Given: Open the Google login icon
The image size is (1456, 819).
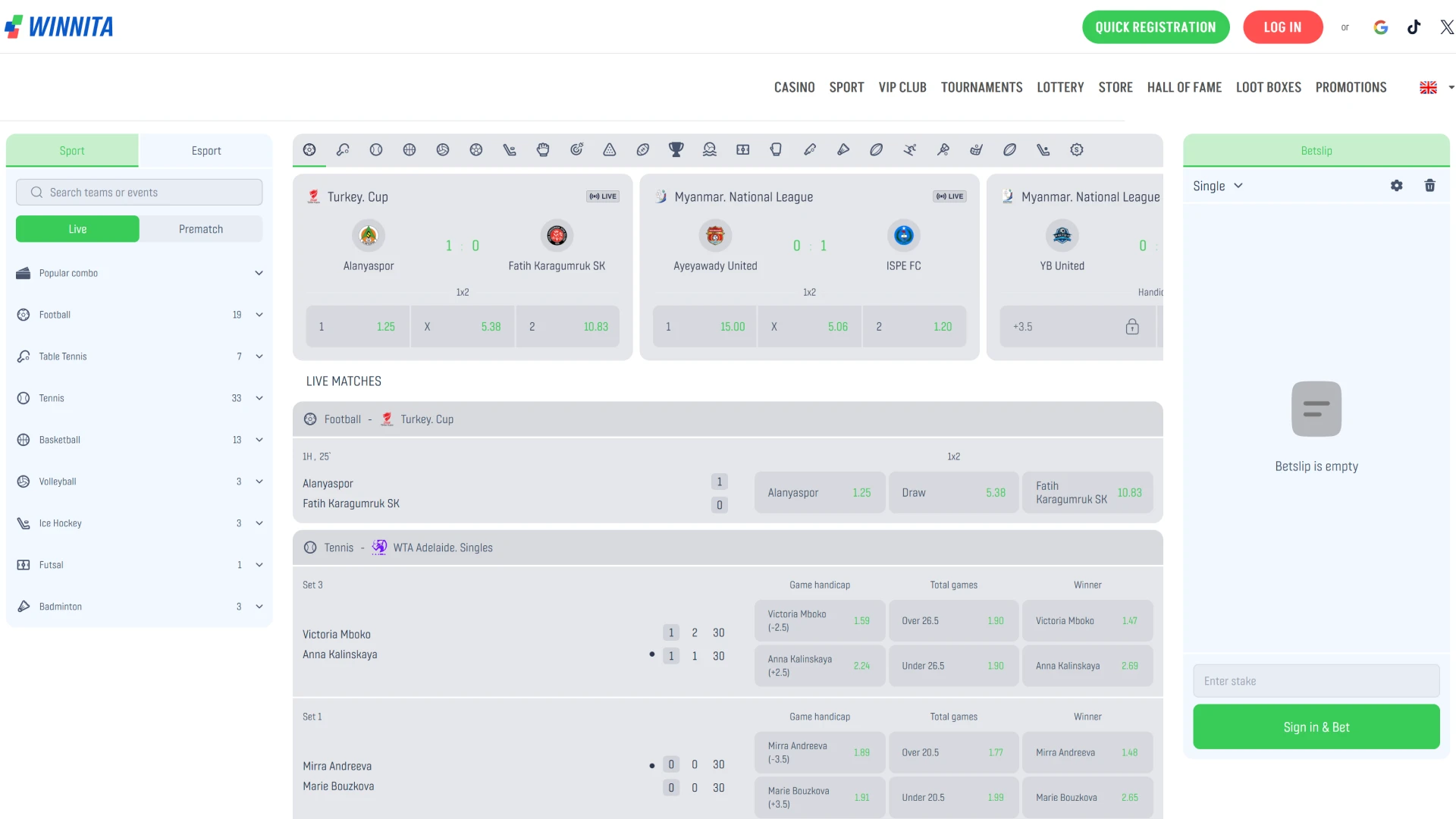Looking at the screenshot, I should [x=1381, y=27].
